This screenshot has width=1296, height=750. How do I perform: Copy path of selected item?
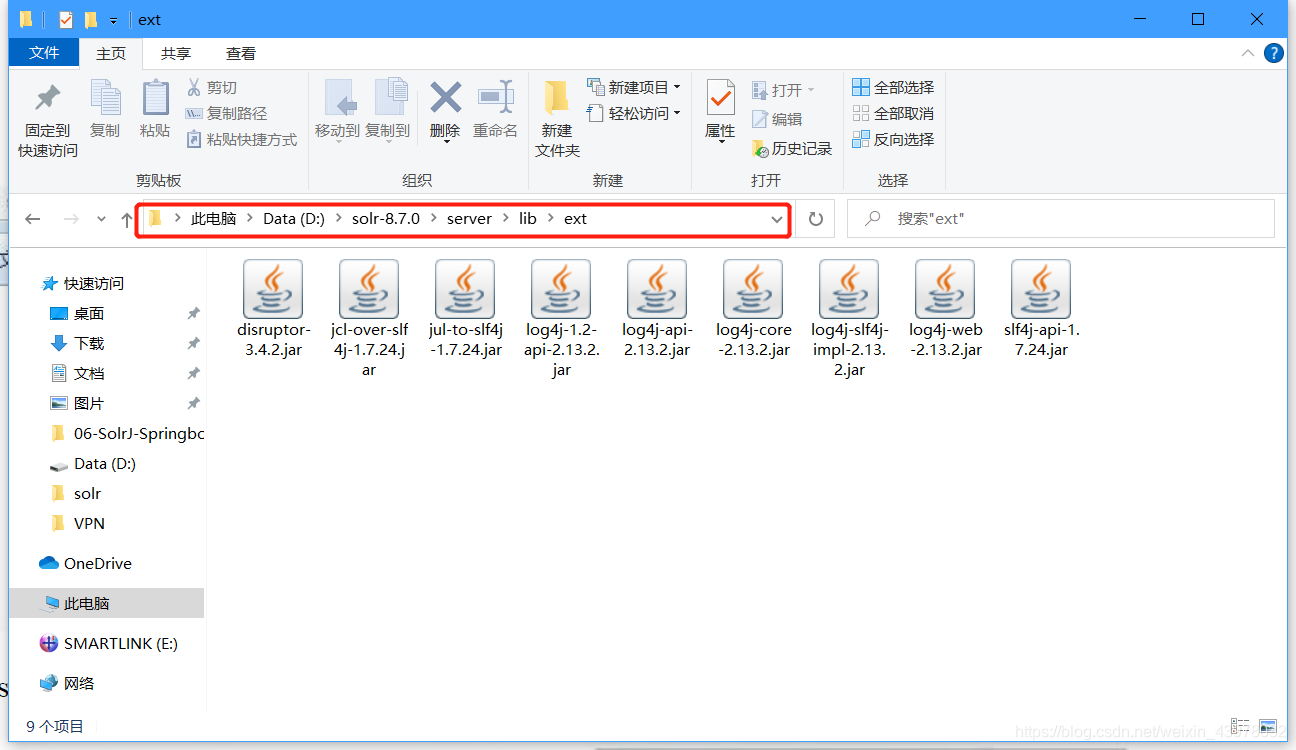tap(227, 114)
